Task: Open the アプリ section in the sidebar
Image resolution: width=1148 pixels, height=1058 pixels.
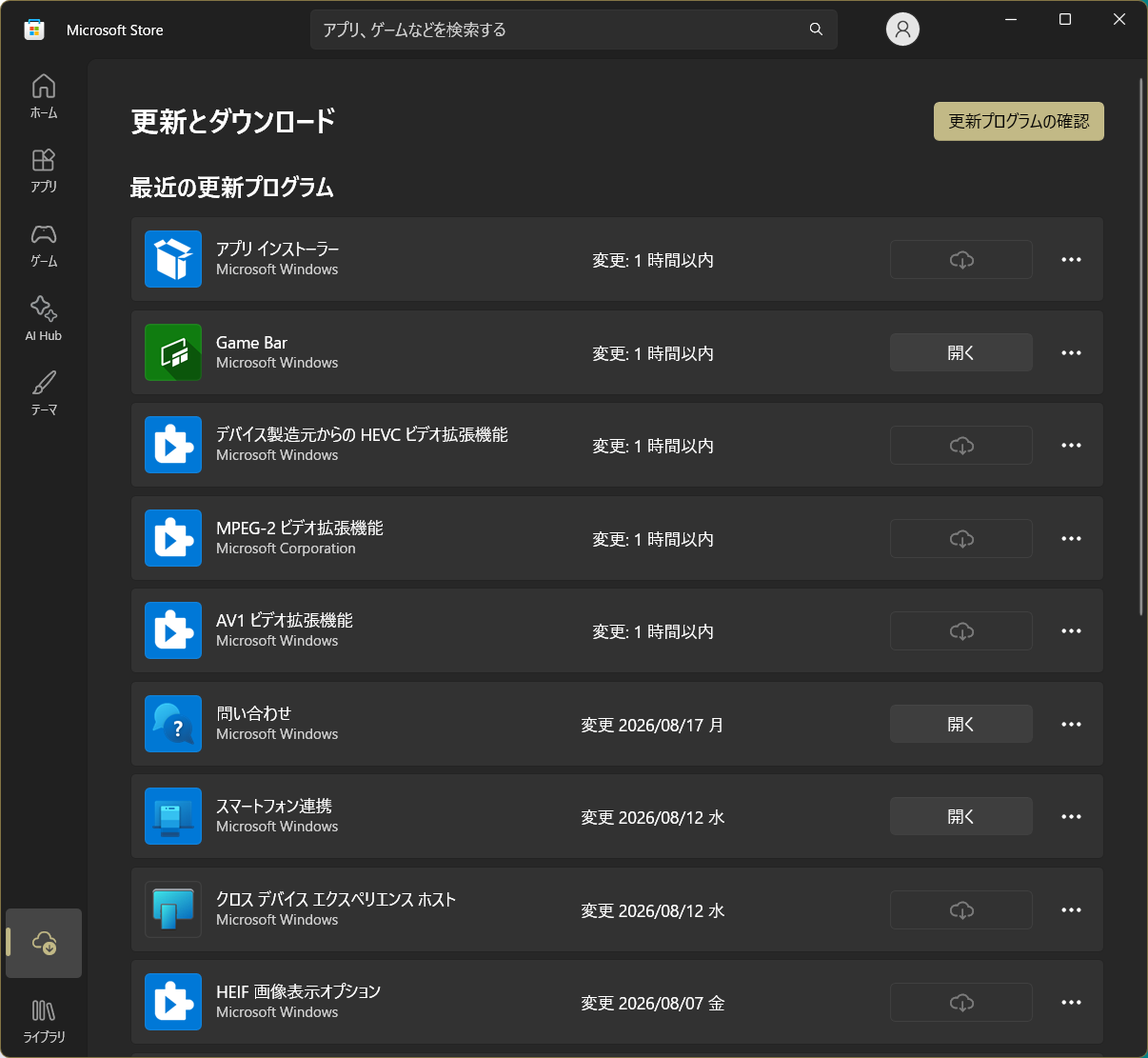Action: (44, 170)
